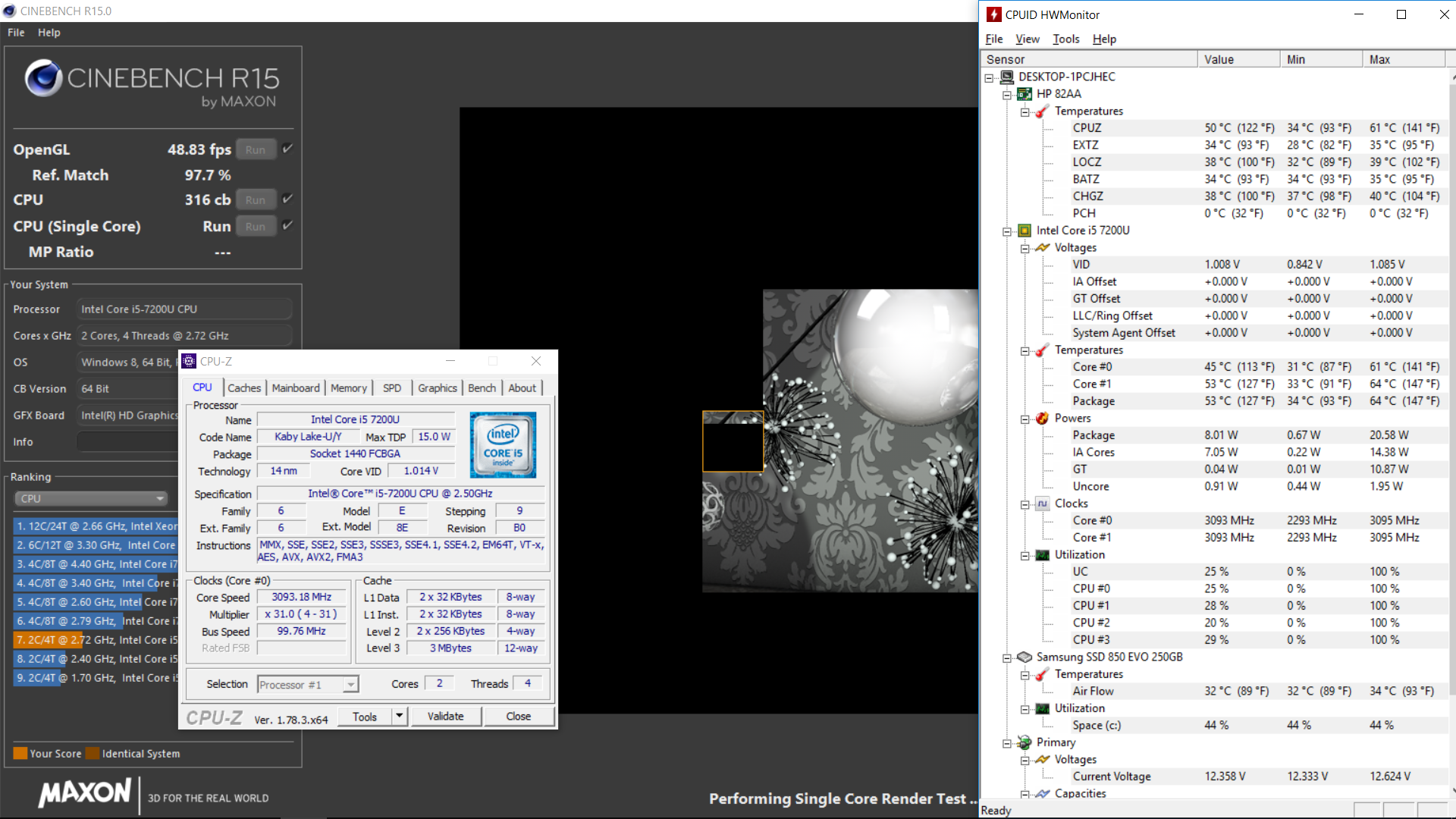Click the Capacities icon under Primary
1456x819 pixels.
coord(1043,793)
